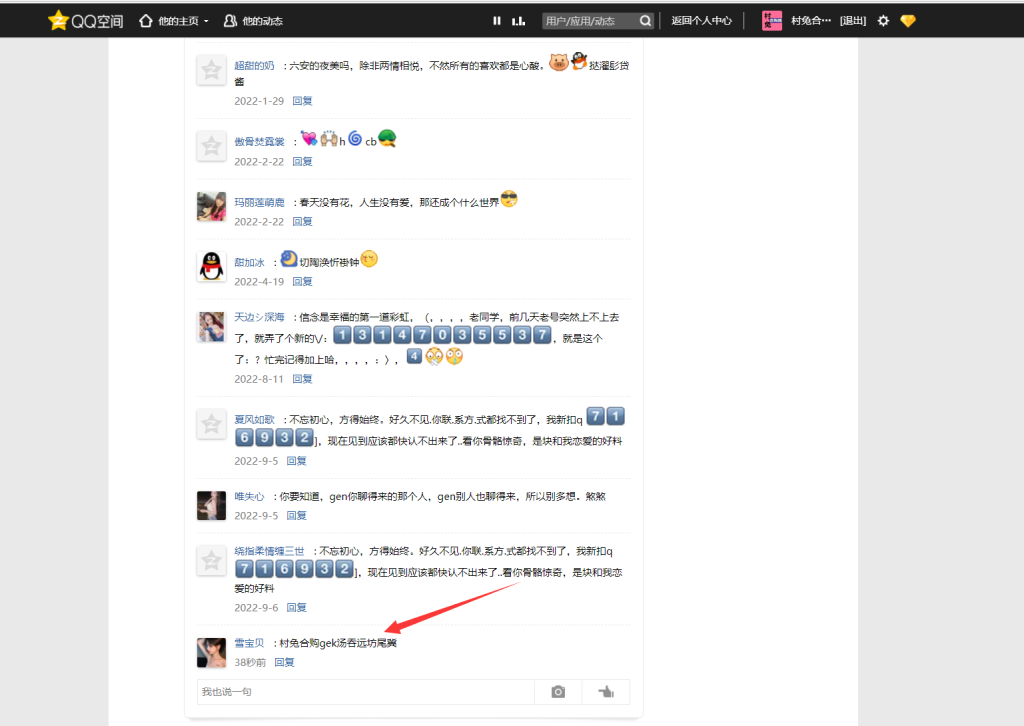Pause the background music playback icon
The width and height of the screenshot is (1024, 726).
click(x=496, y=20)
